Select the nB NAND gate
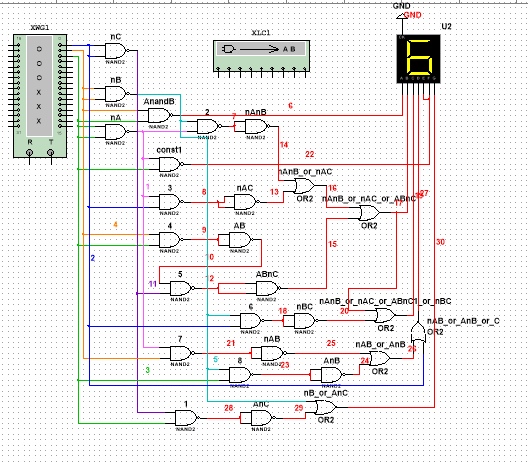Screen dimensions: 528x462 click(x=116, y=94)
